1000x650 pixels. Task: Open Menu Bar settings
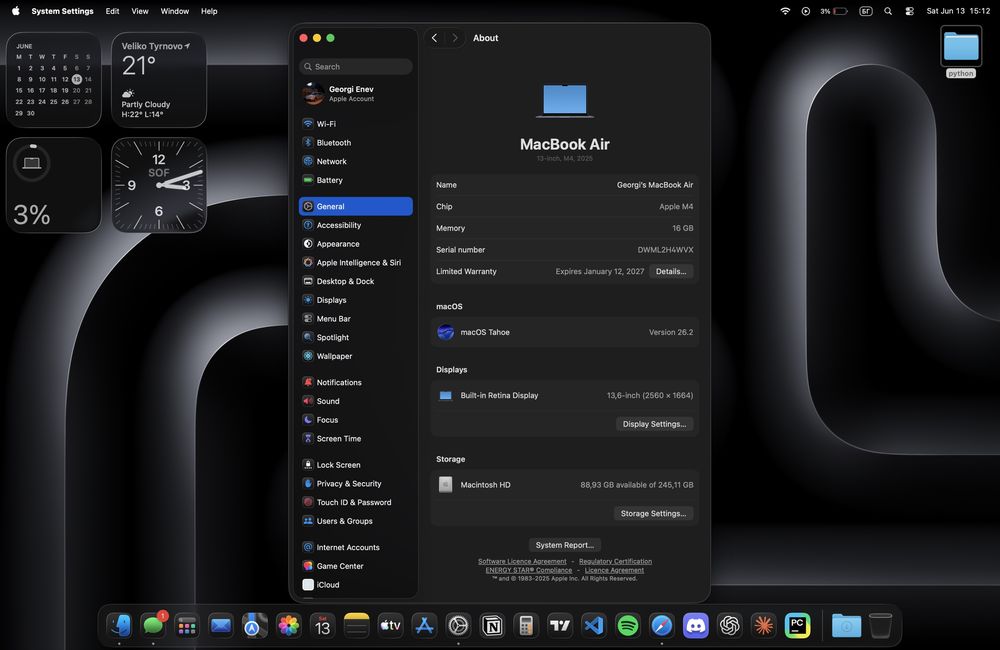point(355,318)
